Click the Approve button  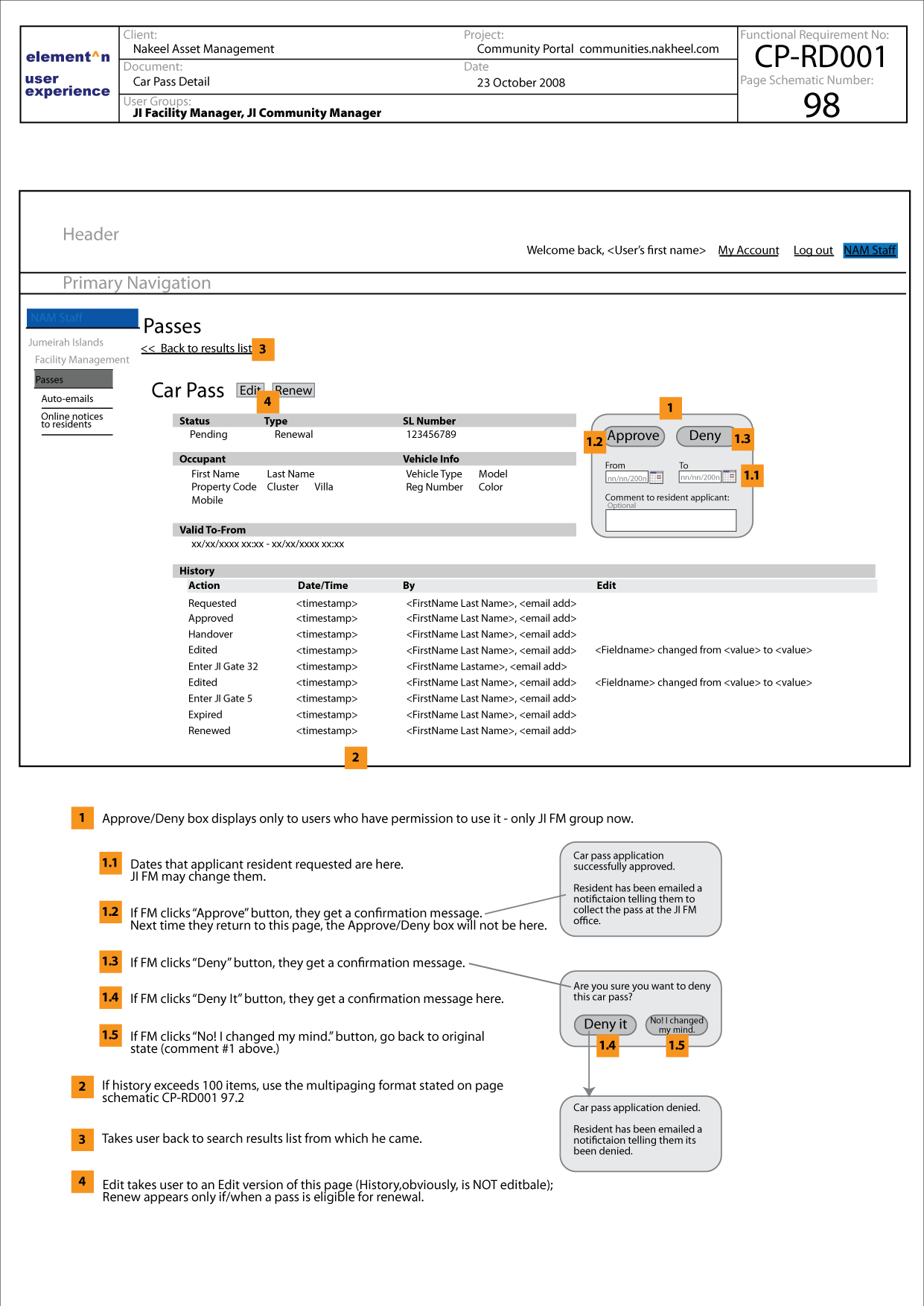(x=634, y=436)
